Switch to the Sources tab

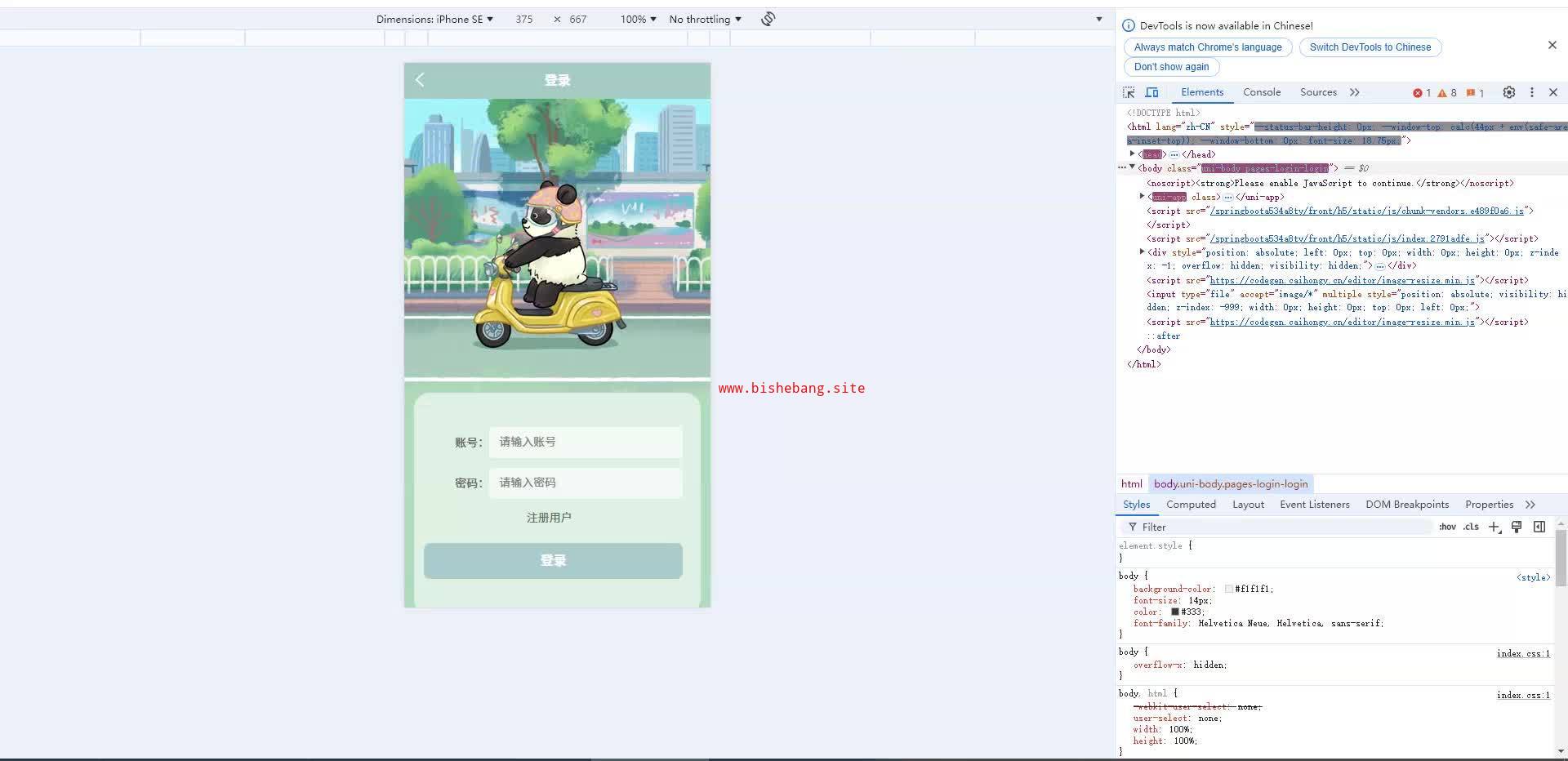(1318, 92)
